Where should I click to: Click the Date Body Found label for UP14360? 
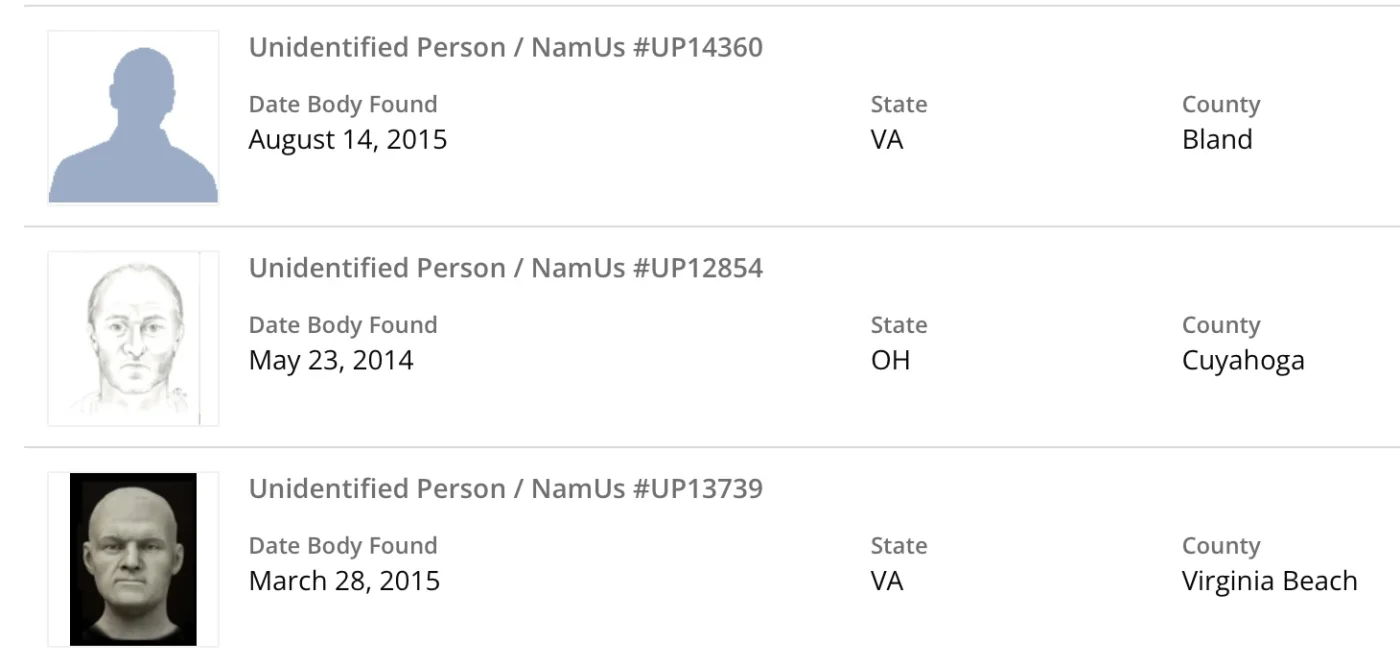pos(343,104)
